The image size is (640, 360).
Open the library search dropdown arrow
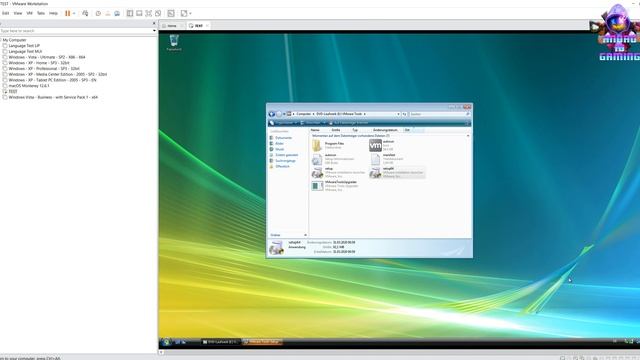tap(154, 31)
